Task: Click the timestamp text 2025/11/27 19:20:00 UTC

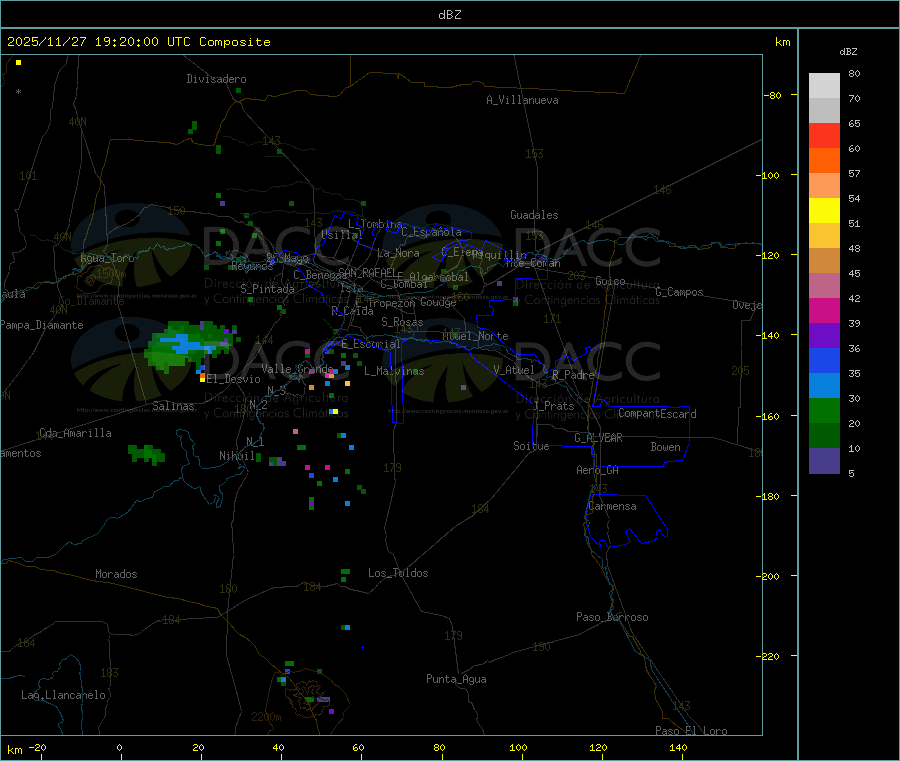Action: click(x=138, y=42)
